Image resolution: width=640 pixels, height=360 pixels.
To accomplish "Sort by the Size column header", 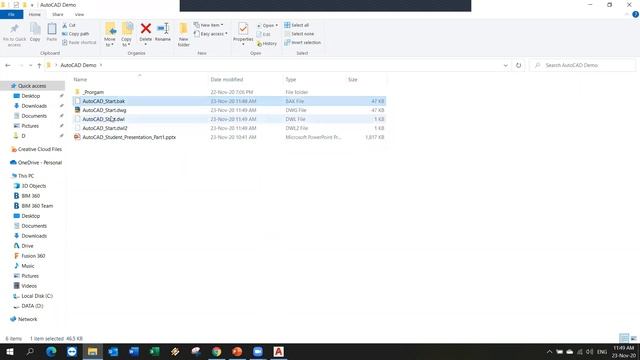I will [353, 80].
